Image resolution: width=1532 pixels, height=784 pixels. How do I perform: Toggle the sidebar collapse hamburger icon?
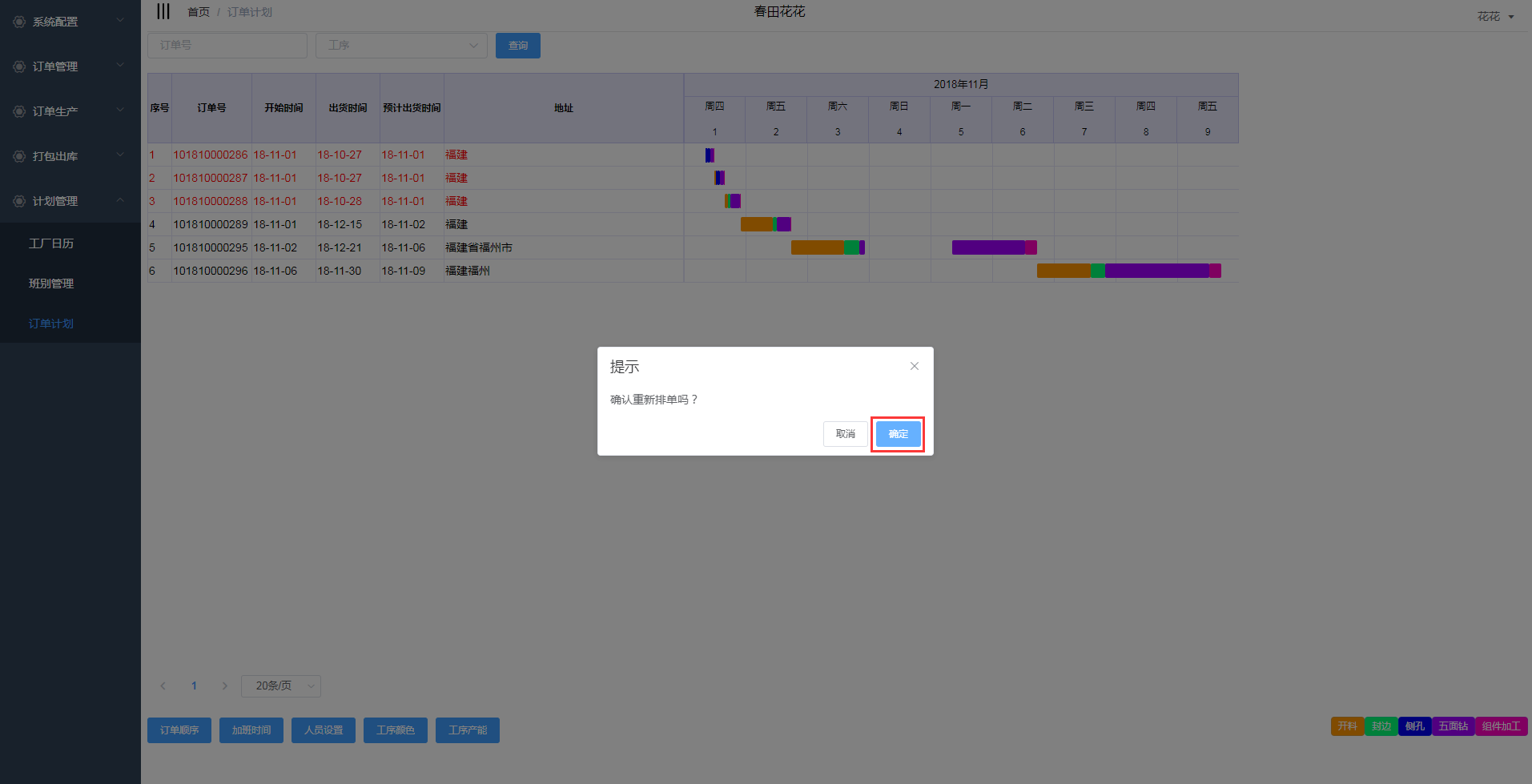163,11
